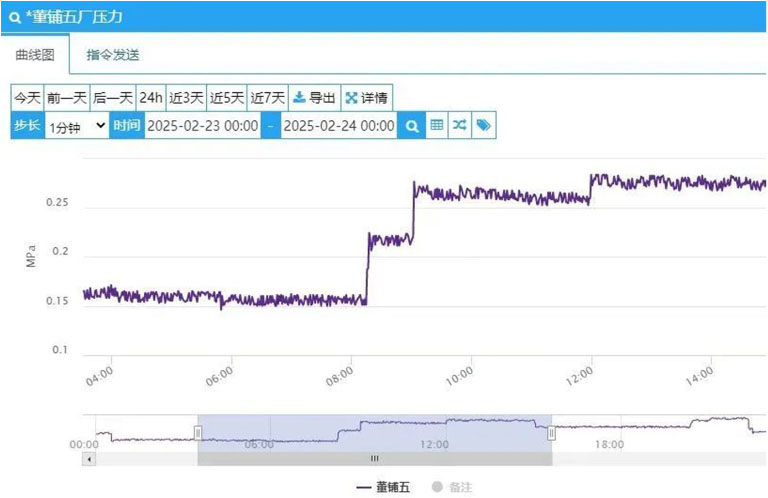Click the tags icon
This screenshot has width=768, height=498.
[483, 125]
